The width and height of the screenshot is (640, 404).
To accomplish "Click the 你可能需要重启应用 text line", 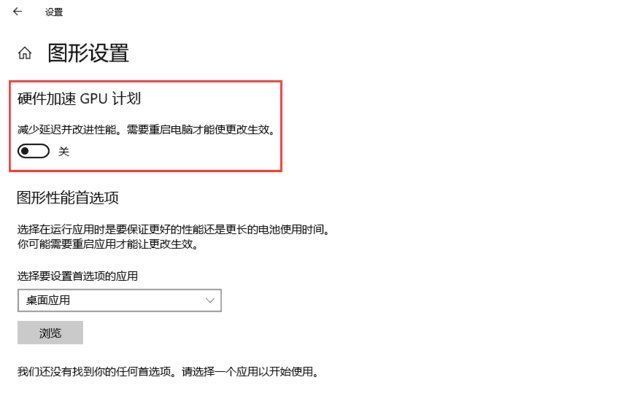I will tap(108, 244).
